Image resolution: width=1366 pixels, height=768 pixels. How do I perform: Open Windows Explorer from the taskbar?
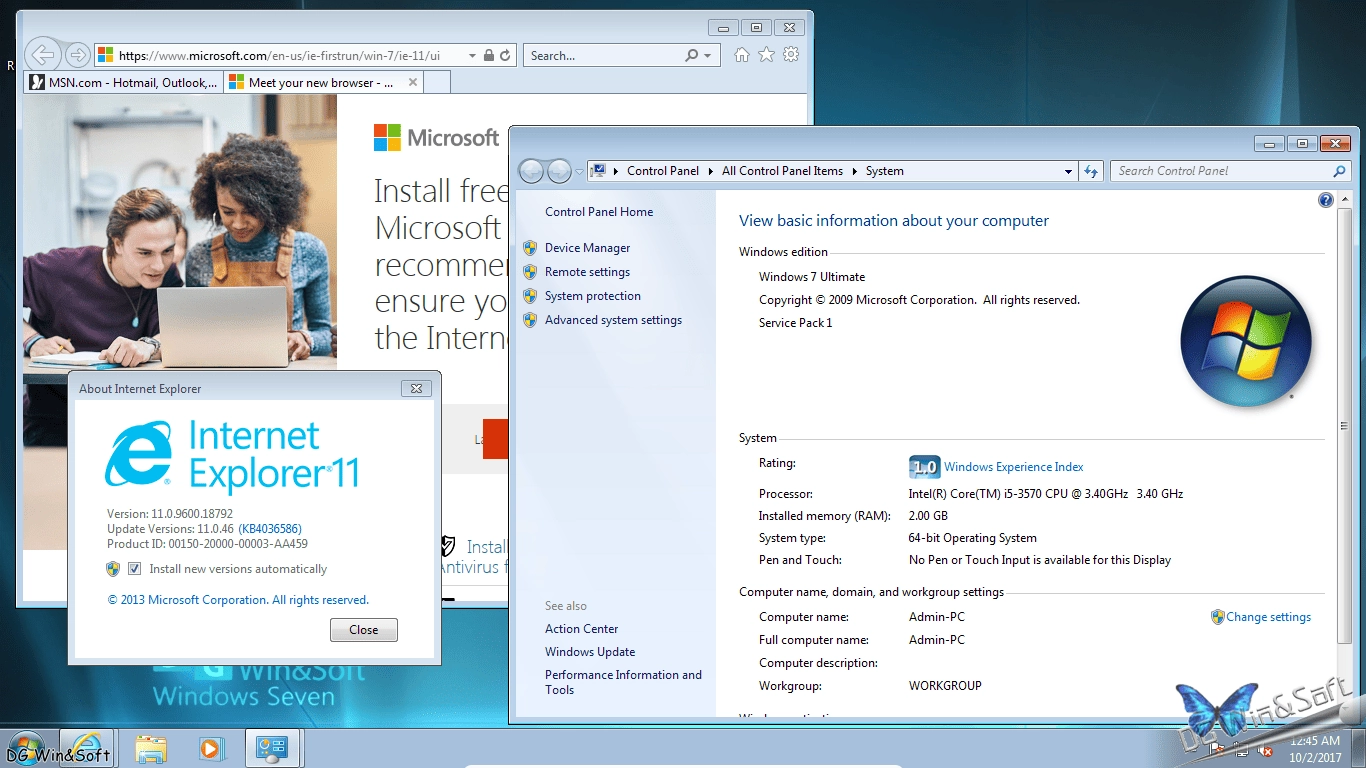151,748
